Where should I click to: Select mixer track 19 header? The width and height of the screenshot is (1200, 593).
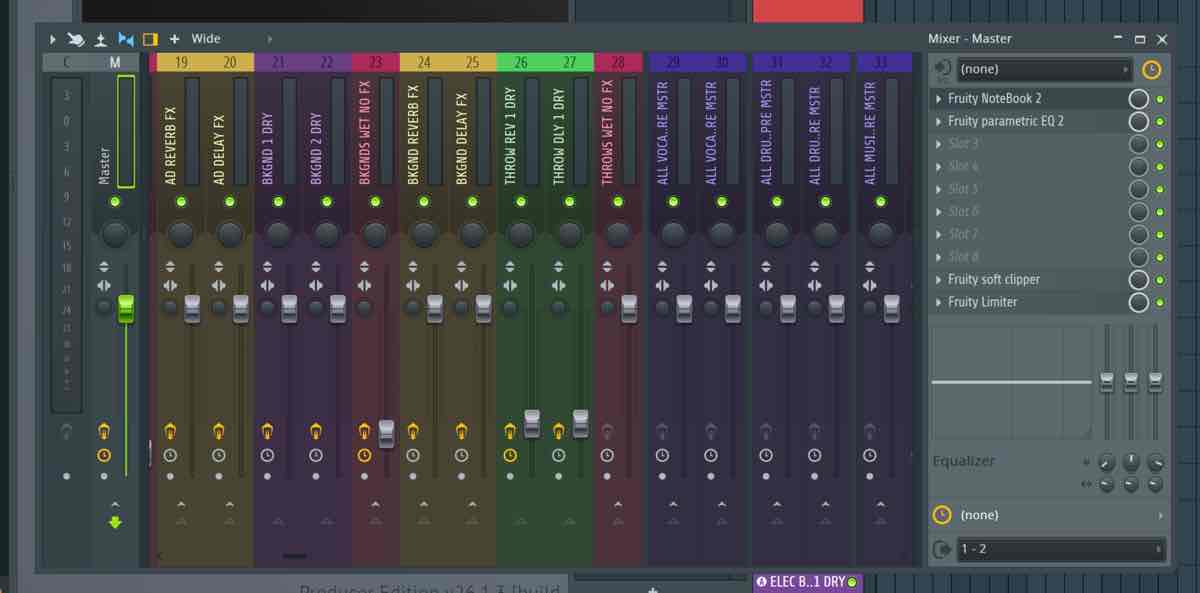click(x=181, y=62)
